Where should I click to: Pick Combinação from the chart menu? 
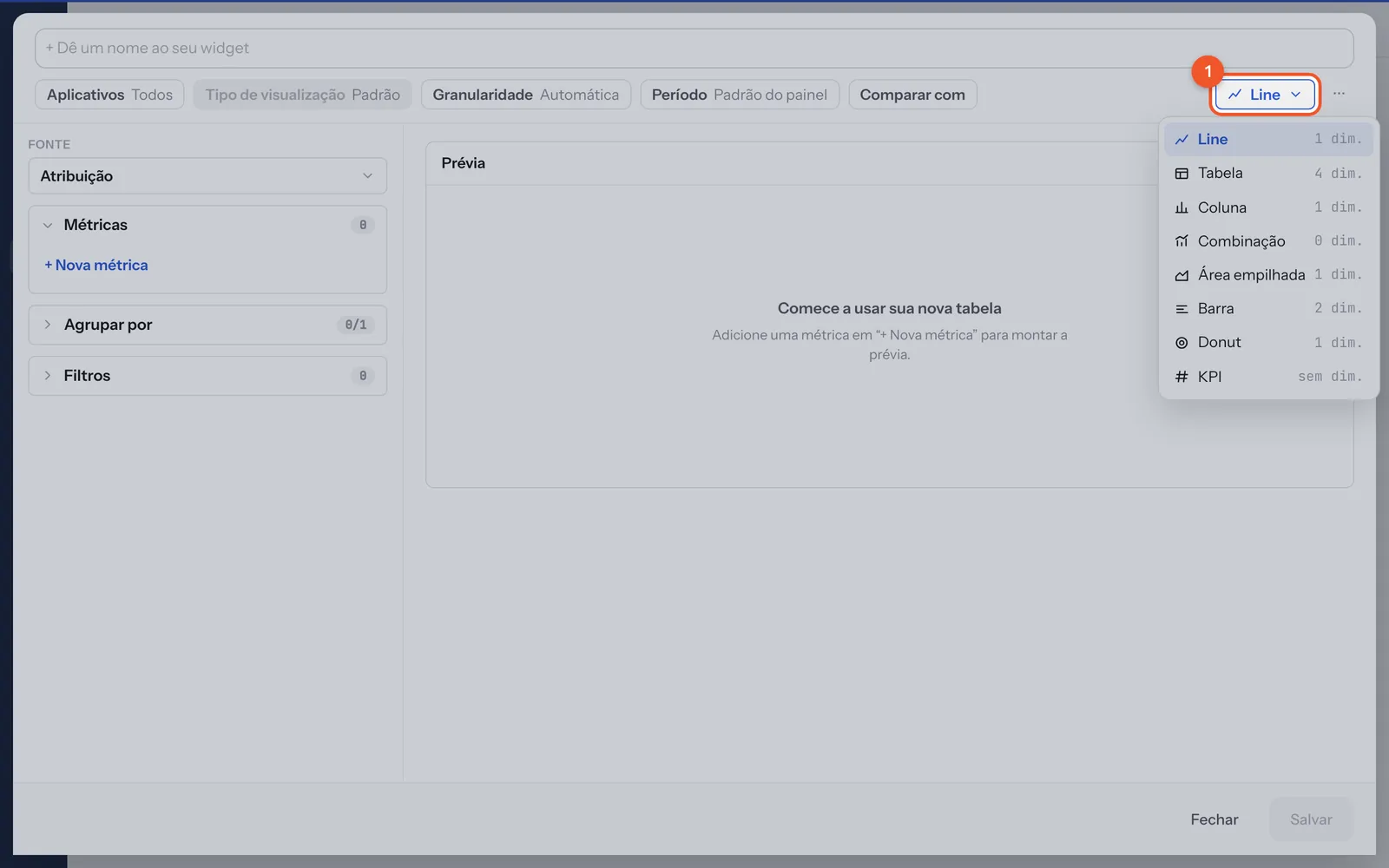(1268, 241)
